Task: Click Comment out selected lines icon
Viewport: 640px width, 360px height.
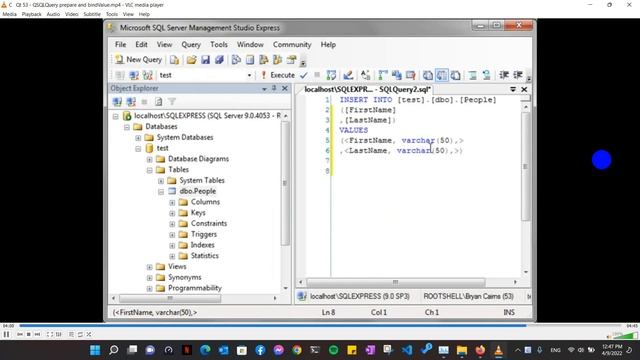Action: tap(472, 75)
